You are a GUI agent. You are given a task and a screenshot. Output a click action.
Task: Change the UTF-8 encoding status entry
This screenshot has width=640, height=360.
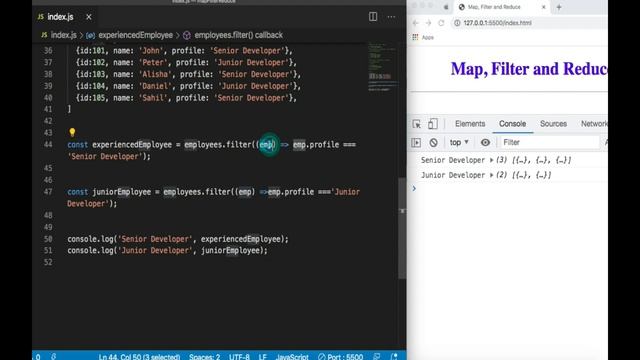pyautogui.click(x=239, y=356)
